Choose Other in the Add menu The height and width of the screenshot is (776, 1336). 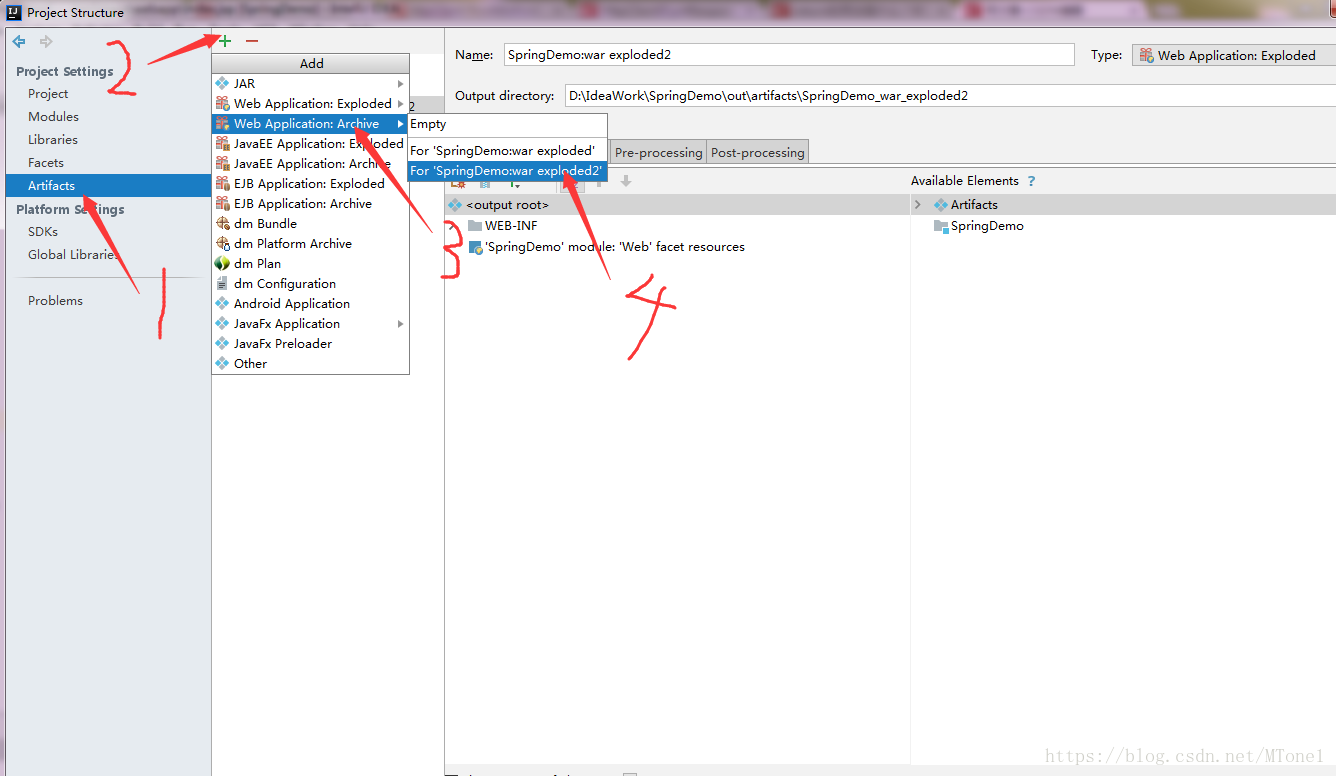click(x=310, y=363)
